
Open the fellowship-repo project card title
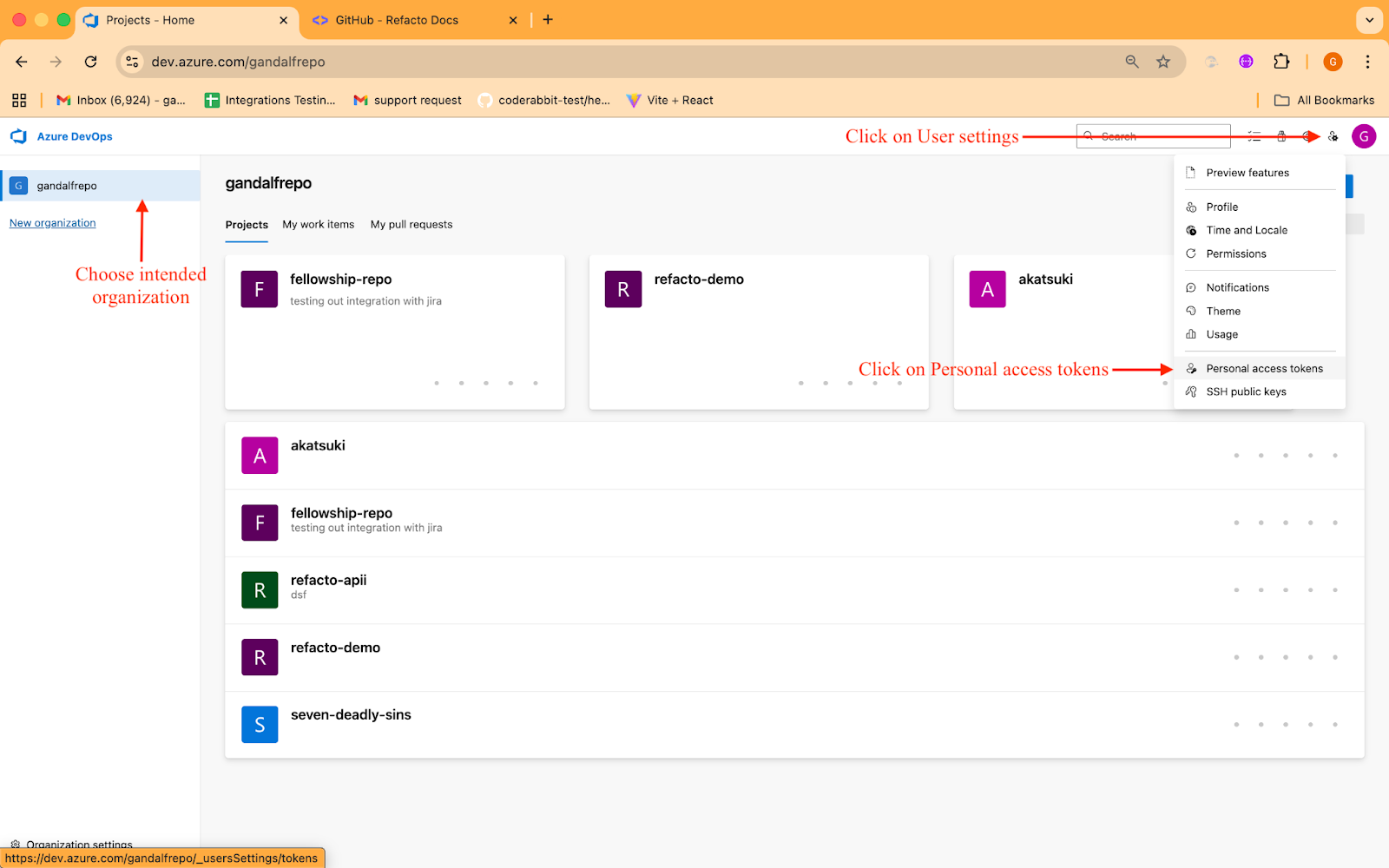(340, 279)
